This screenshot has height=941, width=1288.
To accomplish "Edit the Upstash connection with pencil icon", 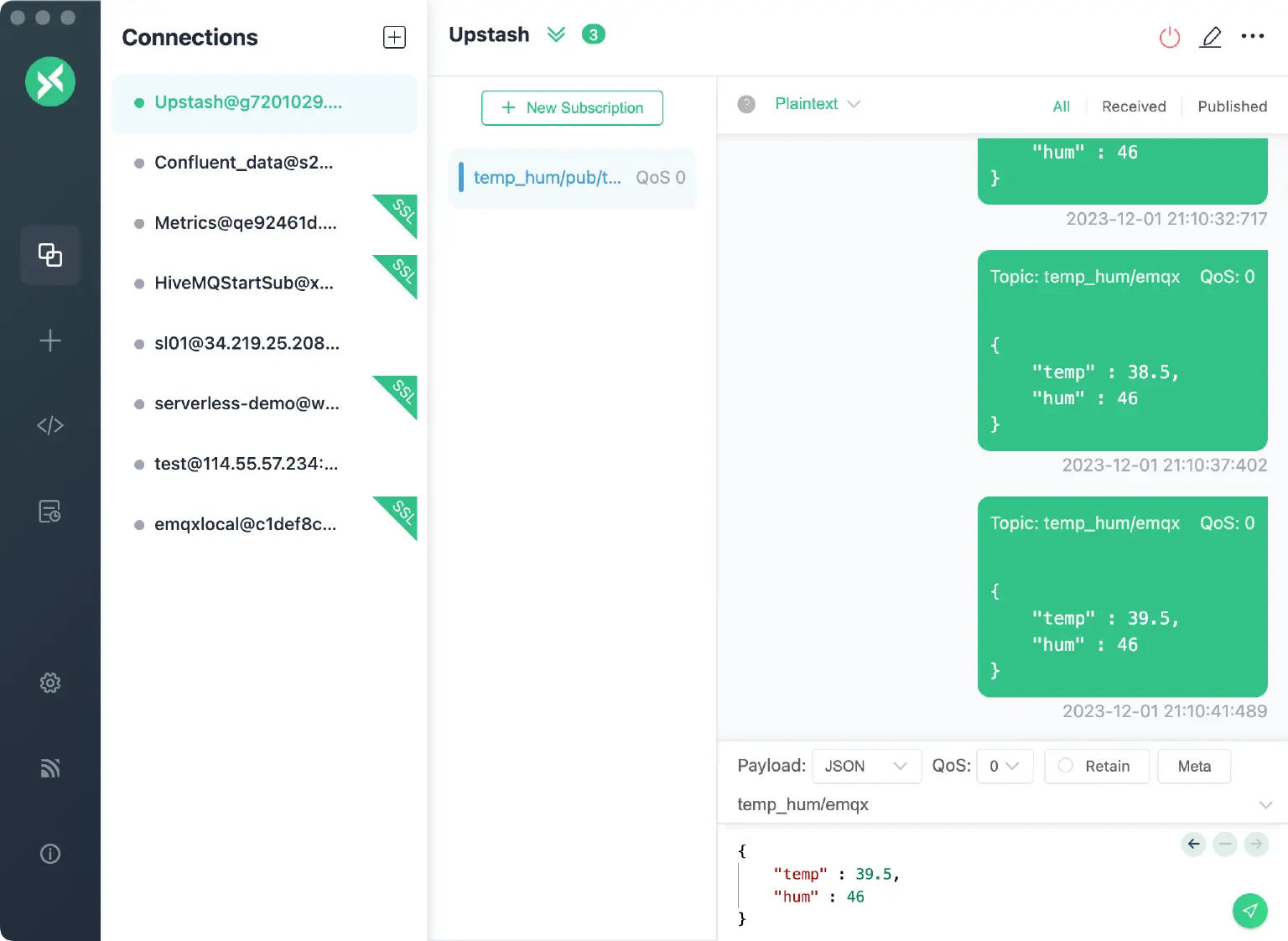I will (1211, 37).
